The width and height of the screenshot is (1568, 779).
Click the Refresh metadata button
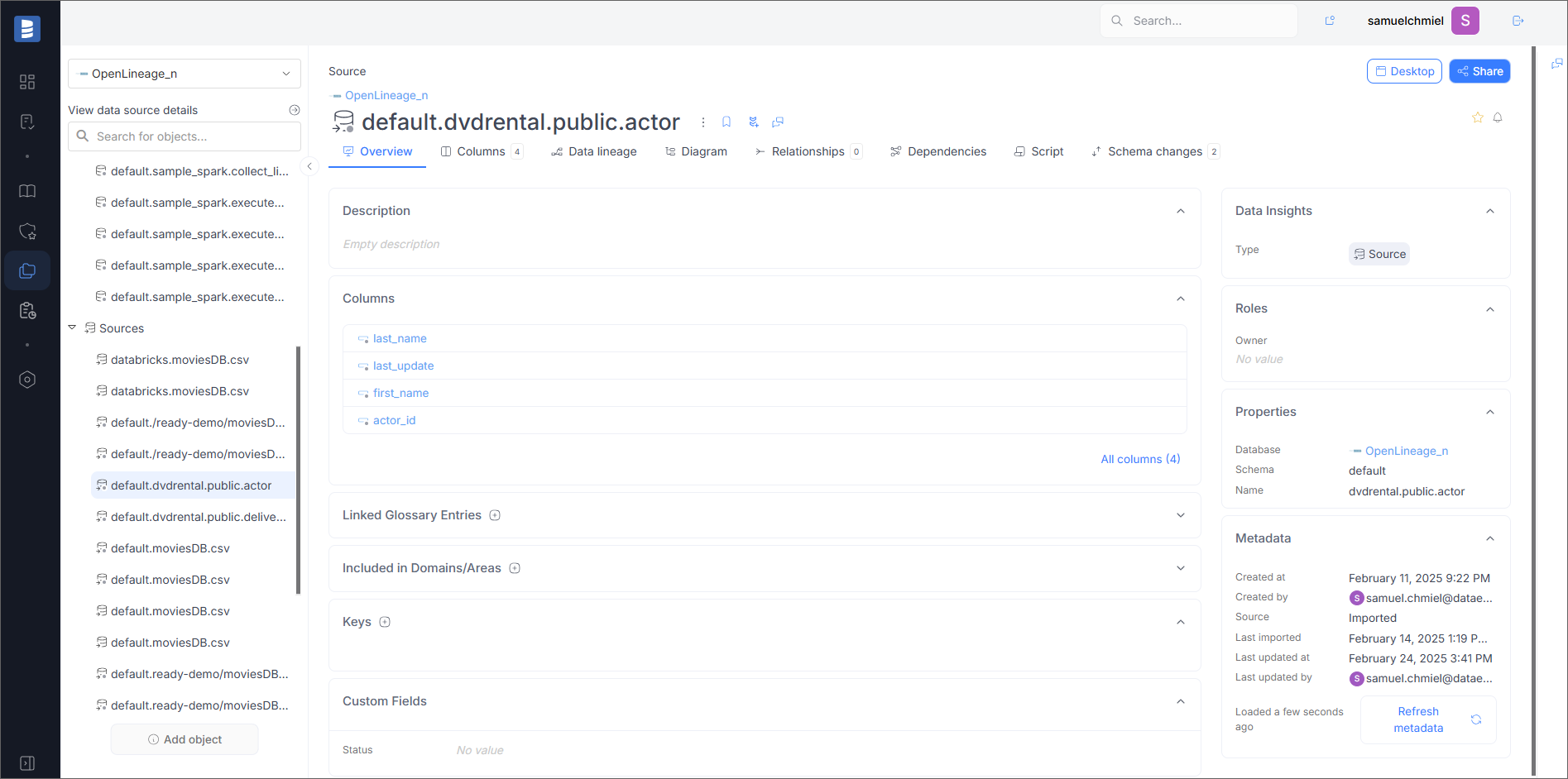click(1428, 719)
